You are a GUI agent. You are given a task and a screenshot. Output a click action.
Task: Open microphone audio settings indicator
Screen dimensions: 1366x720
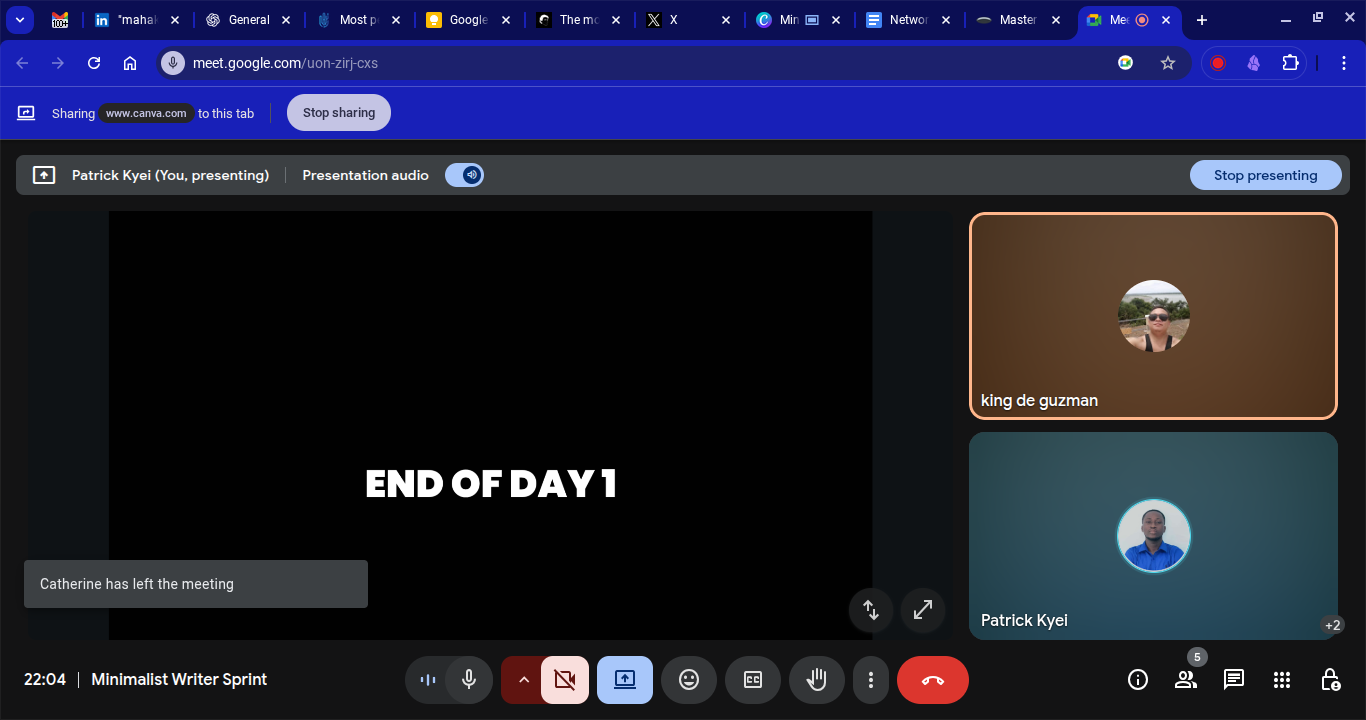[428, 680]
